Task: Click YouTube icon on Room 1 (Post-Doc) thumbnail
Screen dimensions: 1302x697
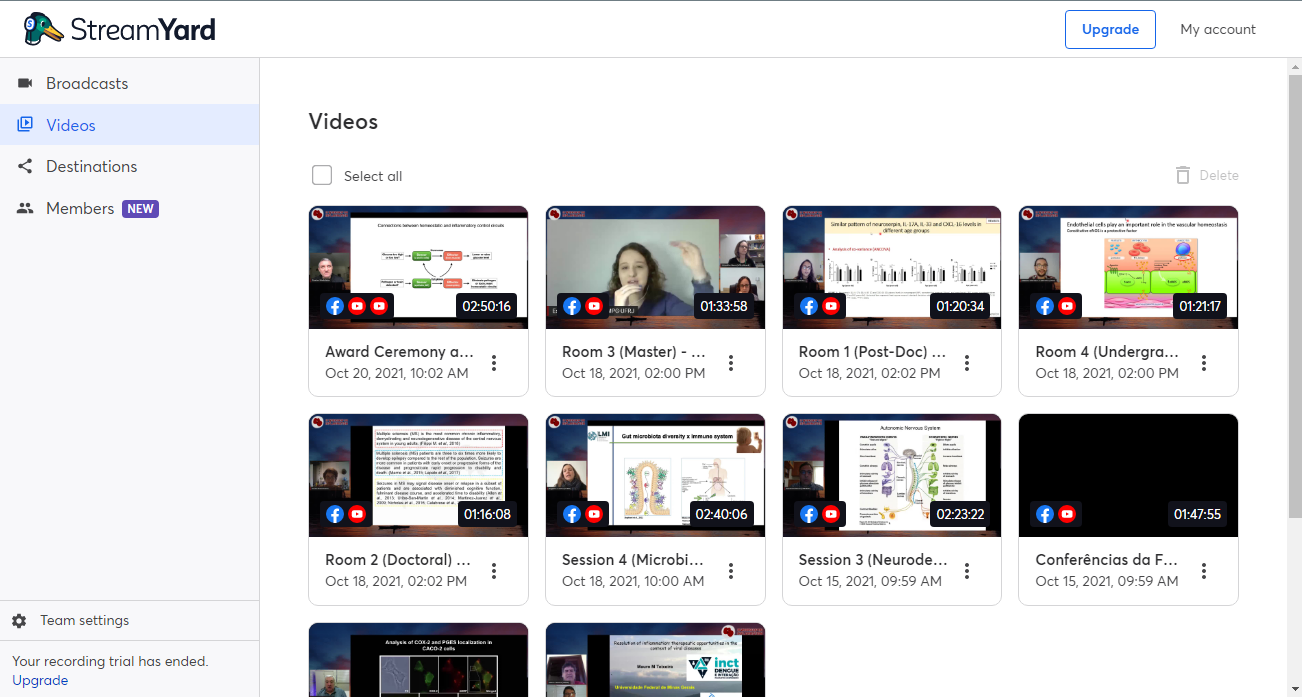Action: click(x=831, y=306)
